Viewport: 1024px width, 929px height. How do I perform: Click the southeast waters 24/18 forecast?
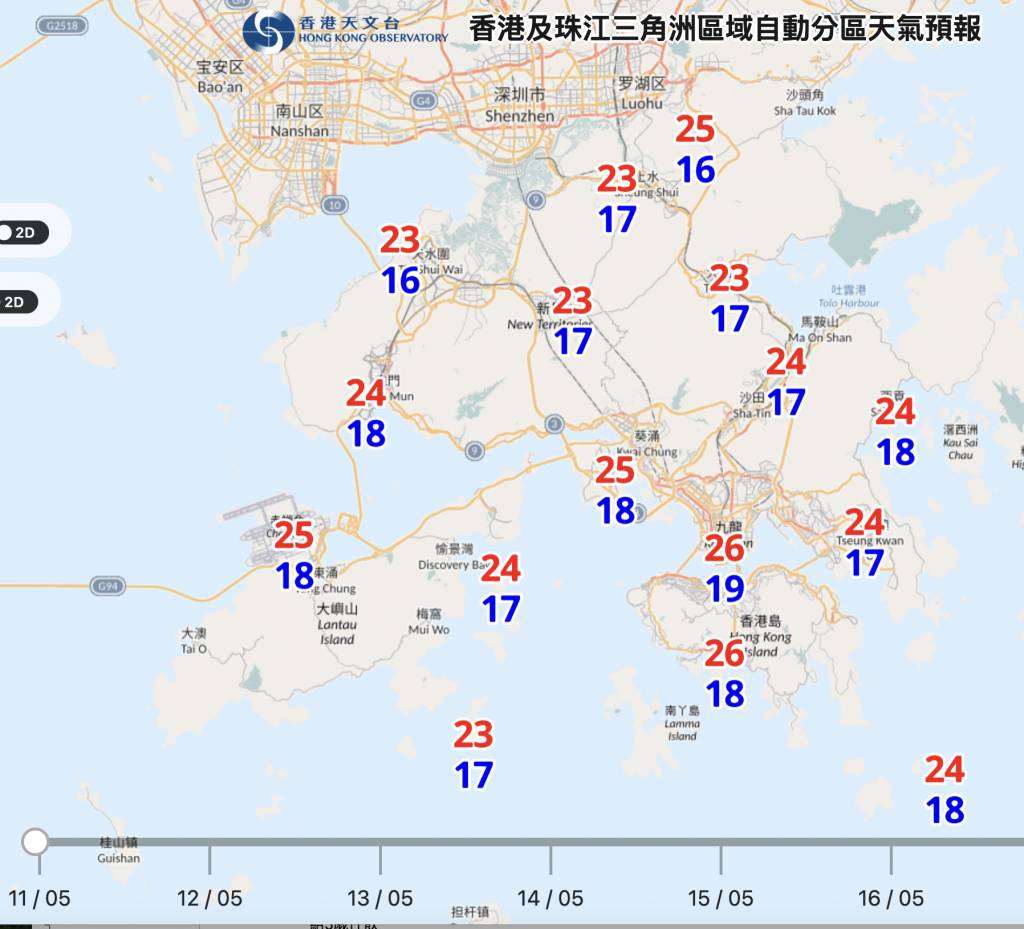click(x=945, y=789)
